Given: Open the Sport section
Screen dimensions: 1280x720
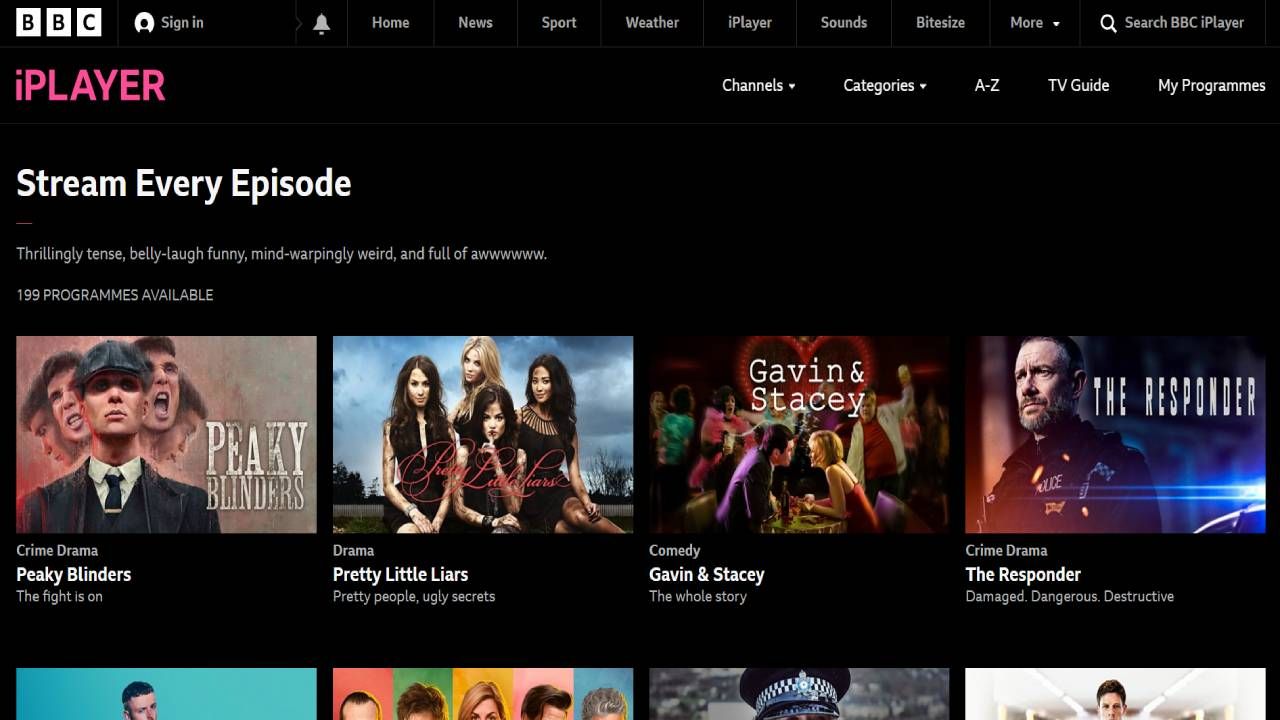Looking at the screenshot, I should [x=559, y=23].
